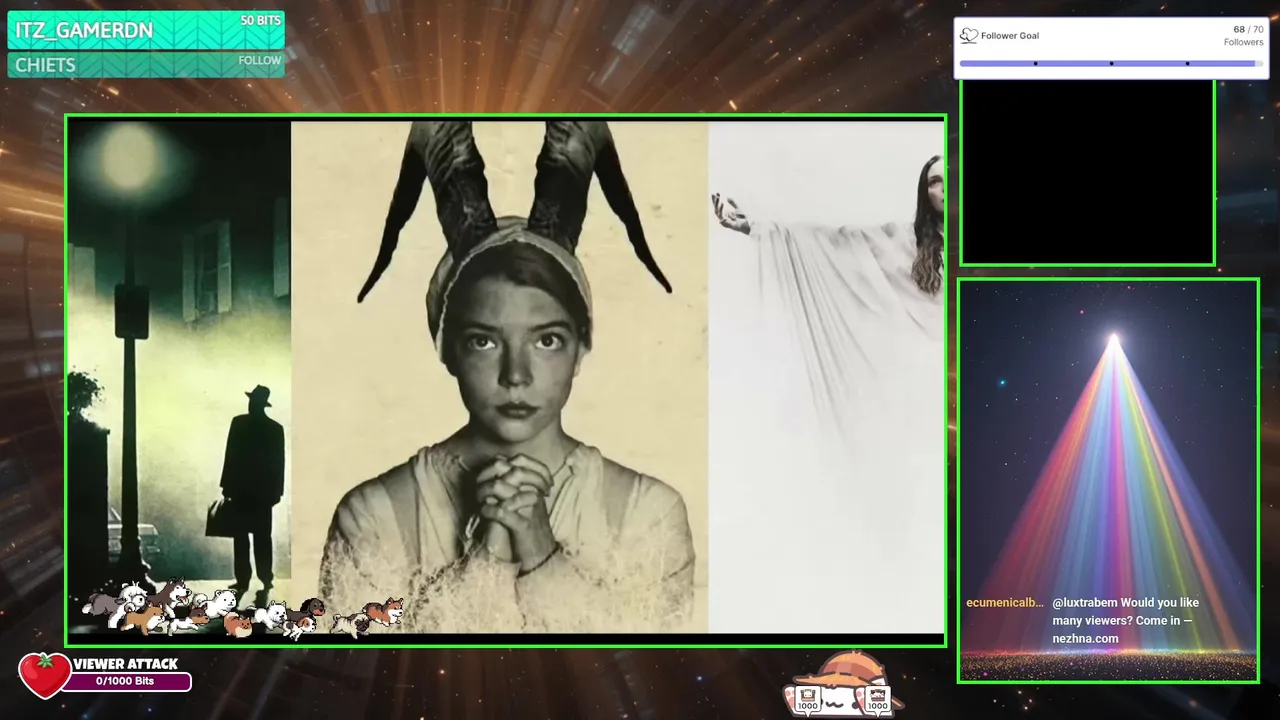Image resolution: width=1280 pixels, height=720 pixels.
Task: Click the 'VIEWER ATTACK' title text
Action: (x=125, y=664)
